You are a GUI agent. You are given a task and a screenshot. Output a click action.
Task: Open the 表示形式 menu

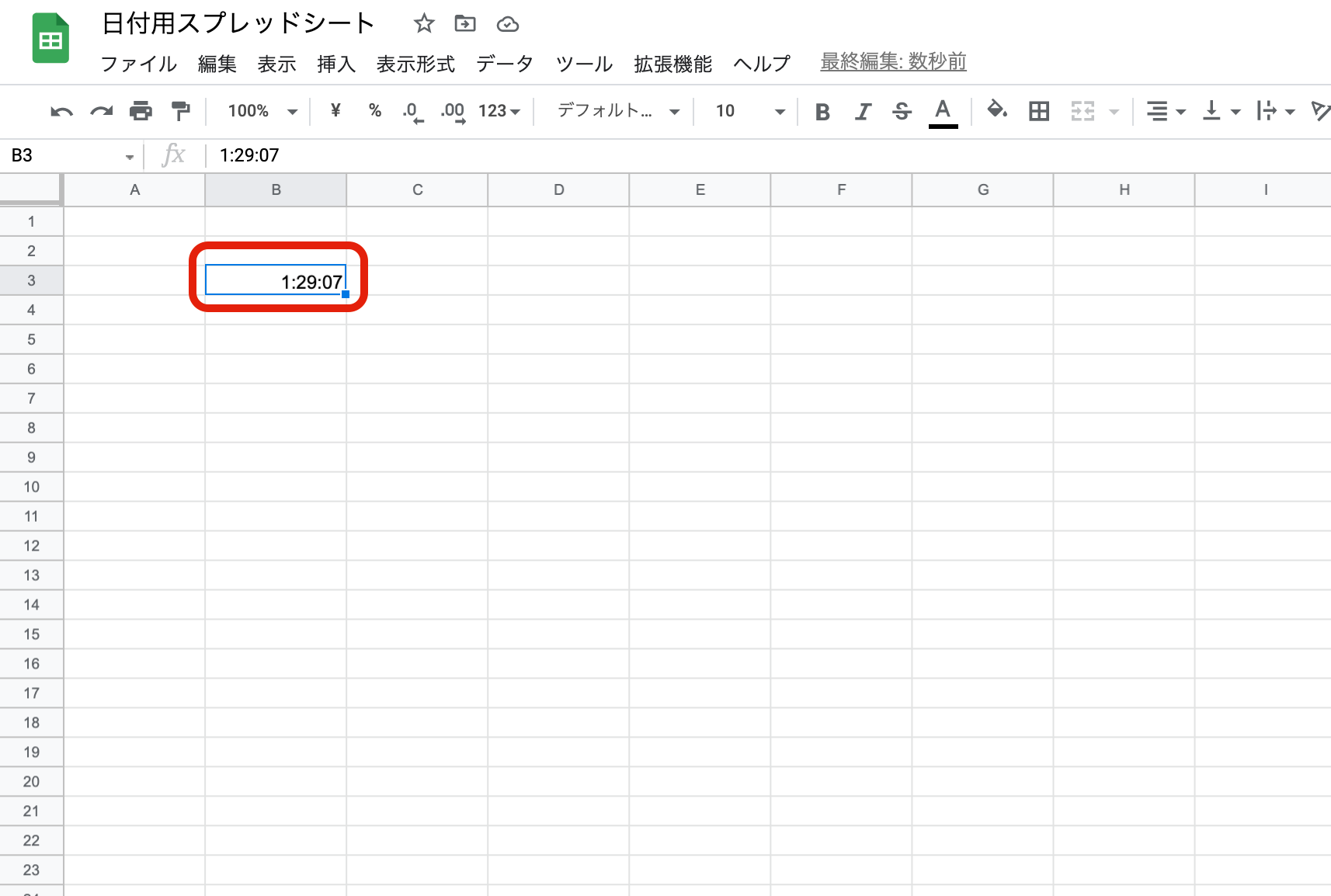pyautogui.click(x=415, y=64)
